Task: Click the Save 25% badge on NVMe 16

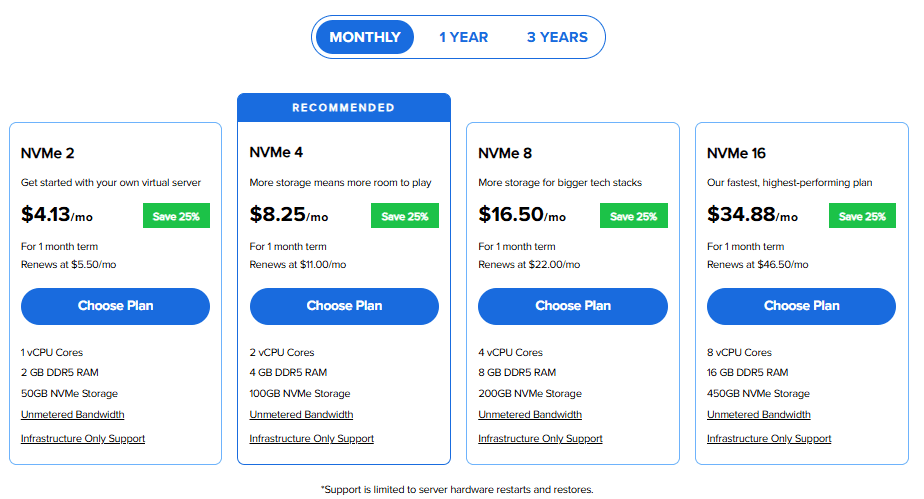Action: (x=863, y=216)
